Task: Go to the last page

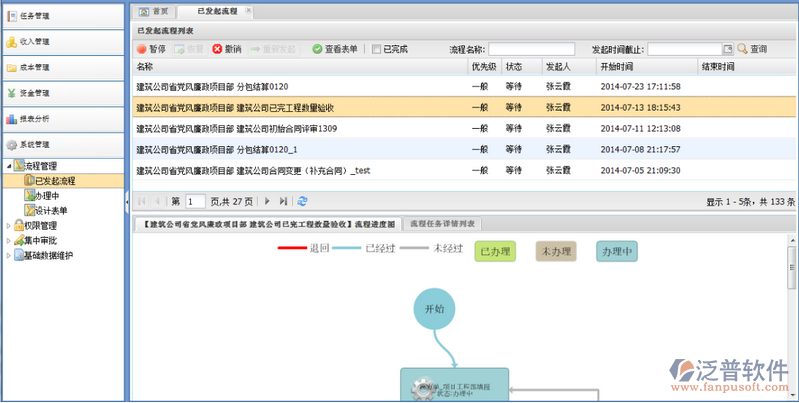Action: 283,201
